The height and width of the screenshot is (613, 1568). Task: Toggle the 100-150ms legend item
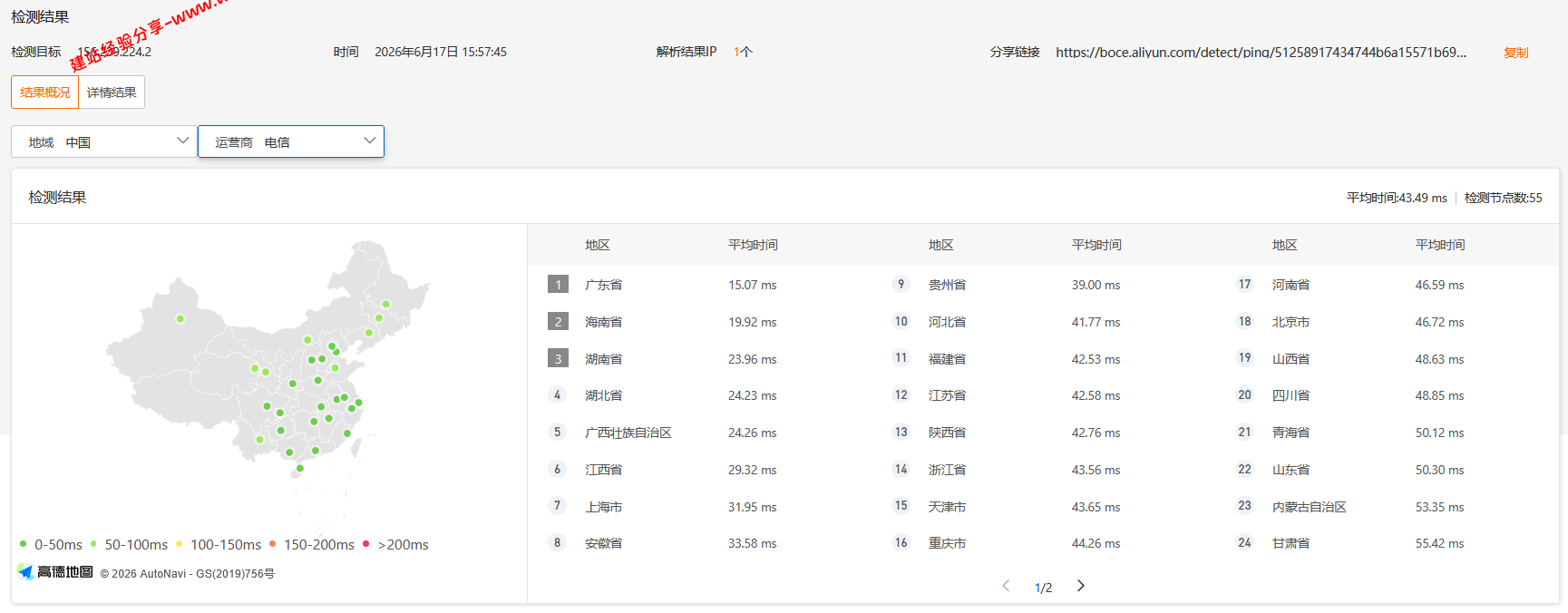tap(219, 544)
